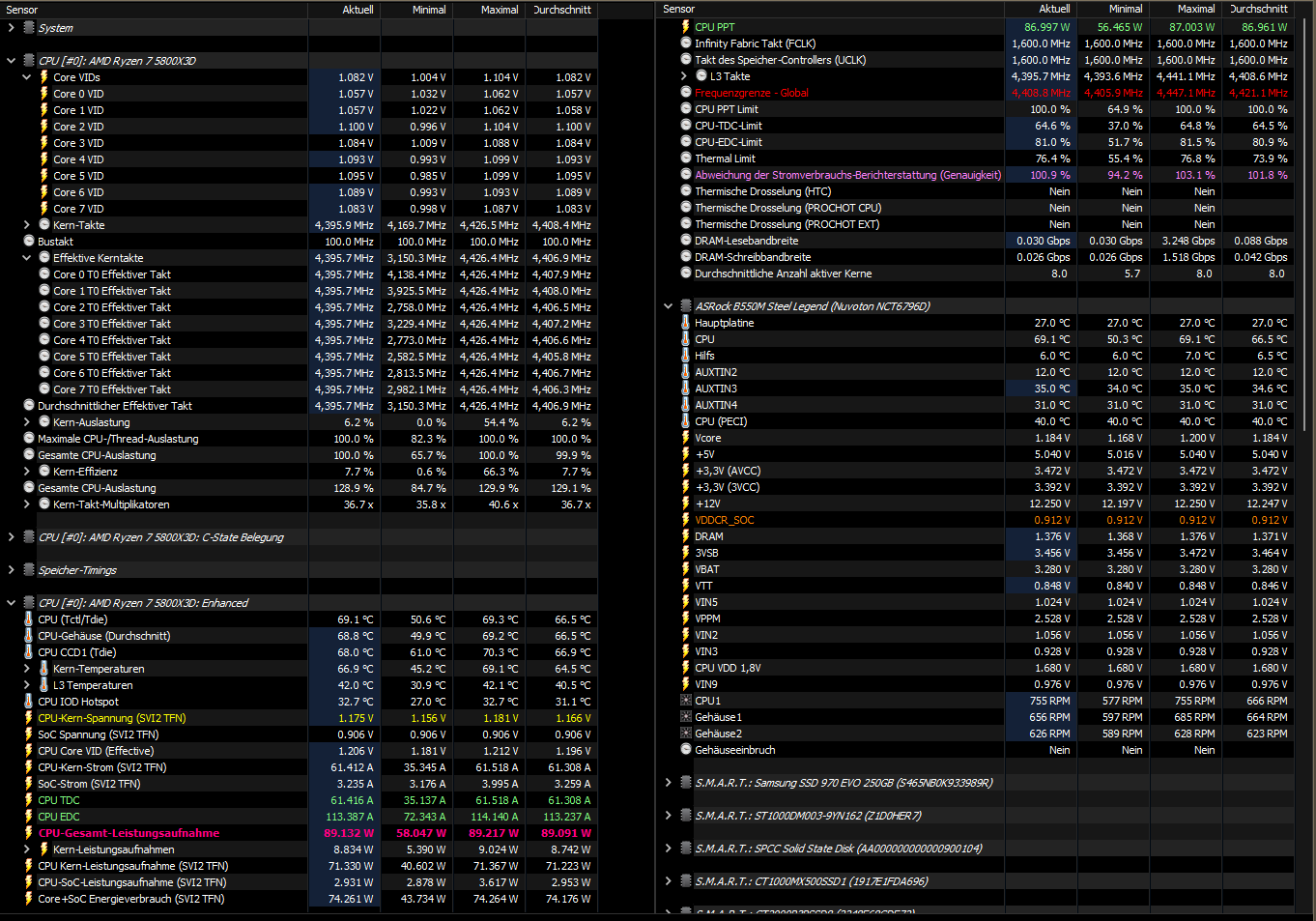
Task: Collapse the Effektive Kerntakte subtree
Action: [x=27, y=258]
